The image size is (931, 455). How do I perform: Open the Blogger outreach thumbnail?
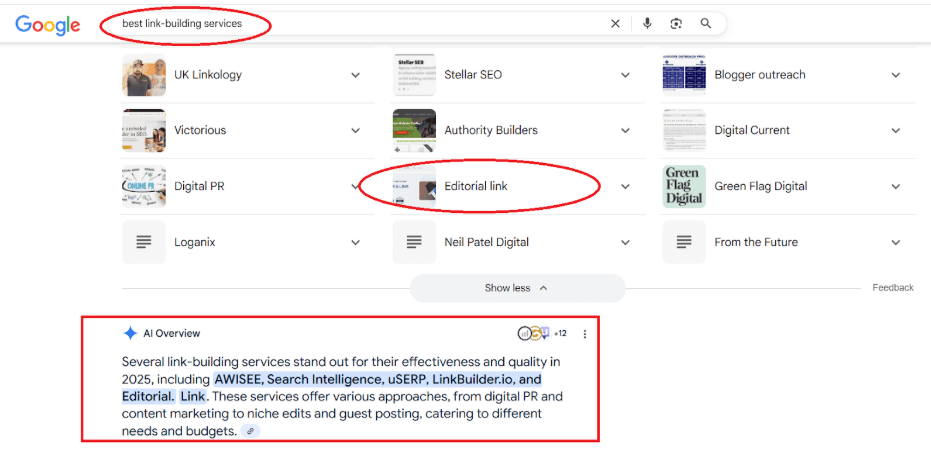[x=684, y=75]
